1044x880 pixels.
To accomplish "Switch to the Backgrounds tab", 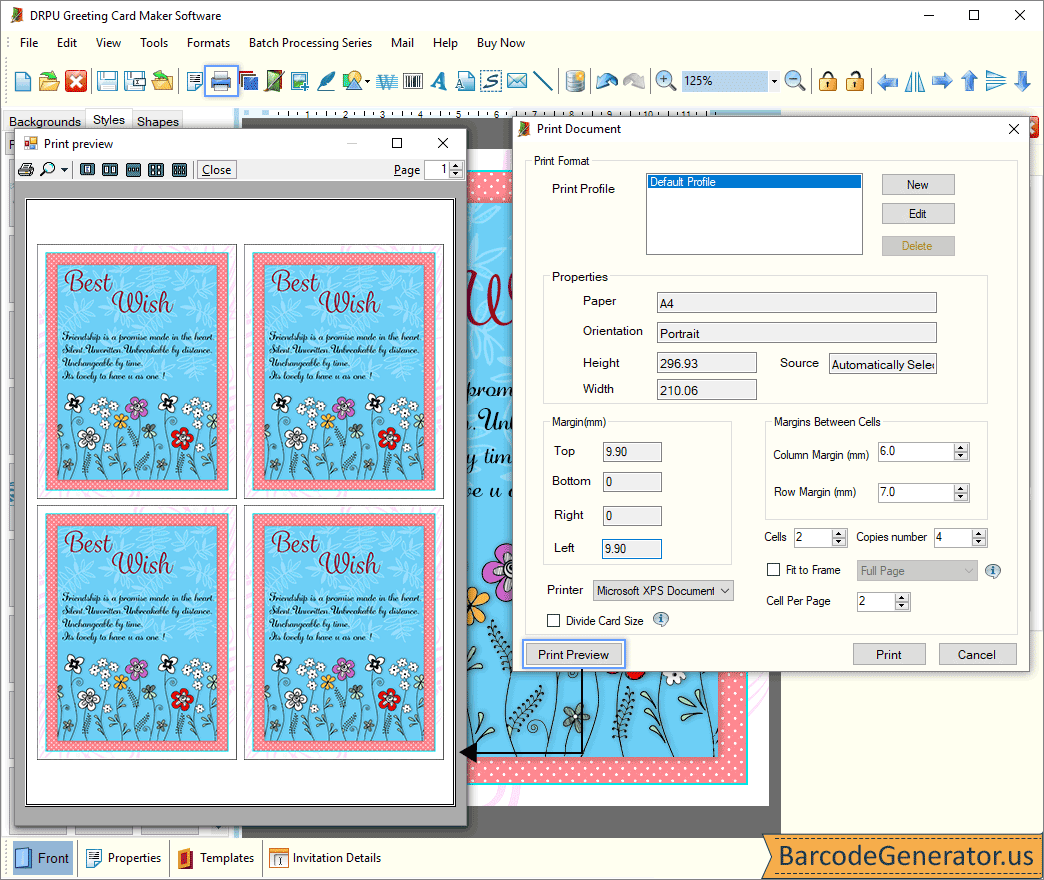I will (x=45, y=121).
